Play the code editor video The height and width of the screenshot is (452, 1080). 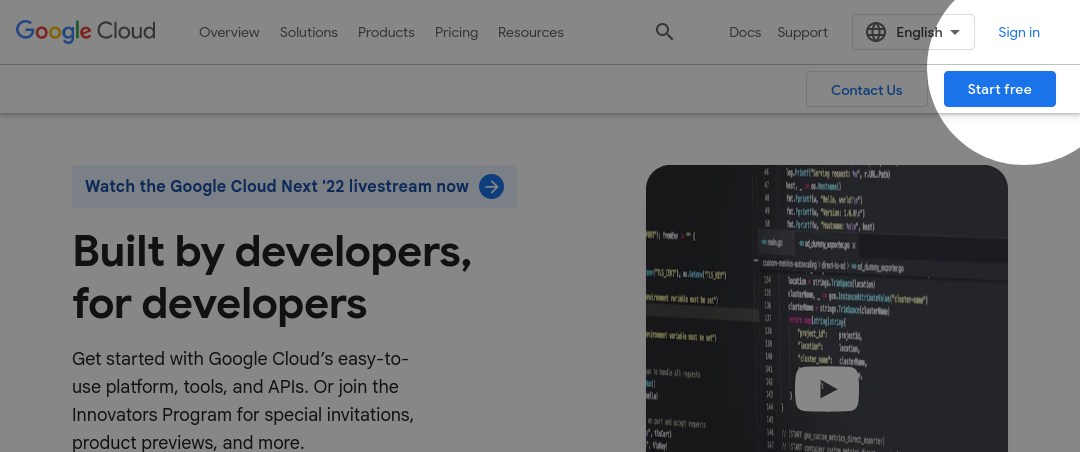pos(827,389)
